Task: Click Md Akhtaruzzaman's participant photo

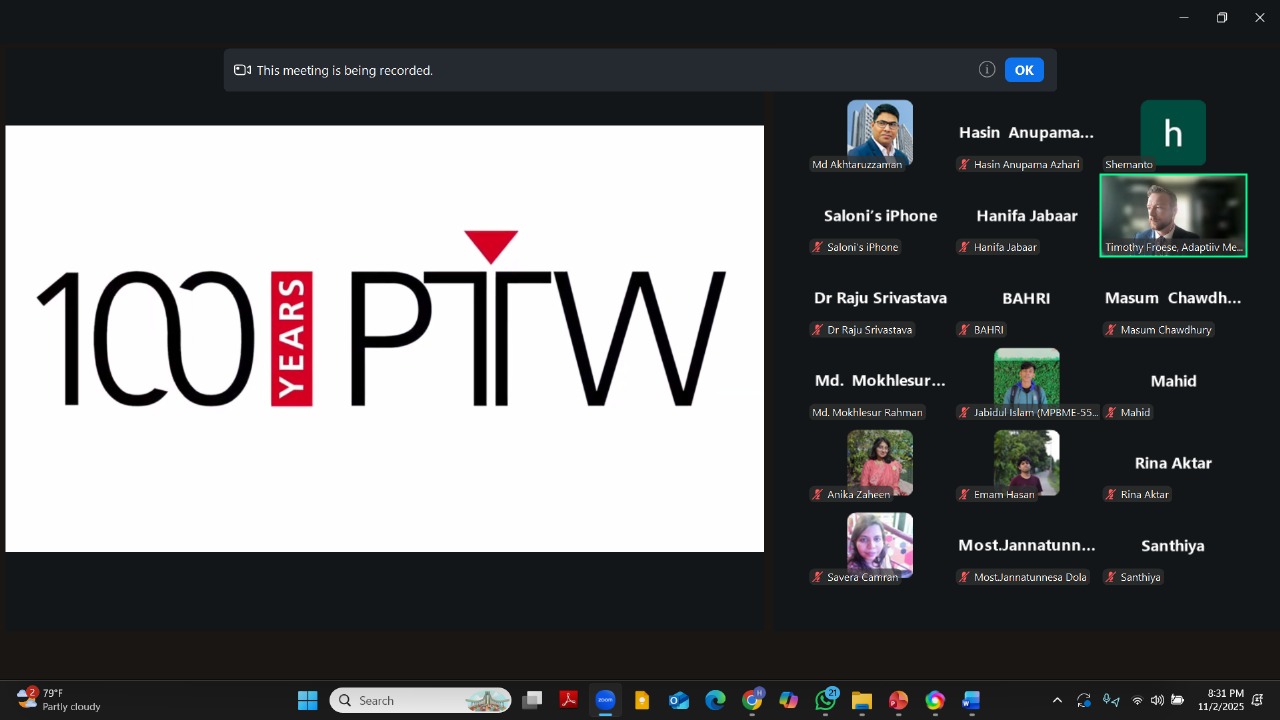Action: (880, 130)
